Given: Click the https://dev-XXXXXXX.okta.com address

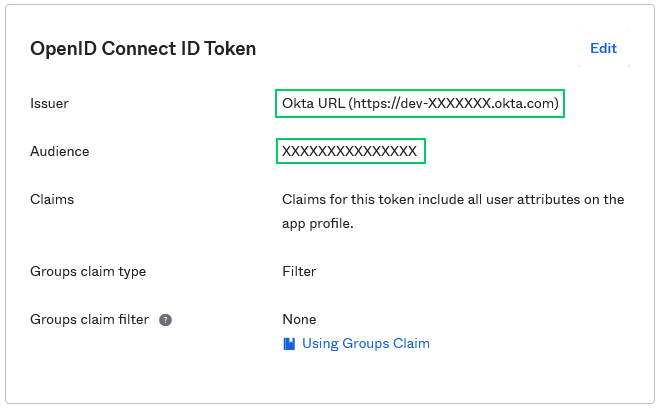Looking at the screenshot, I should coord(455,103).
